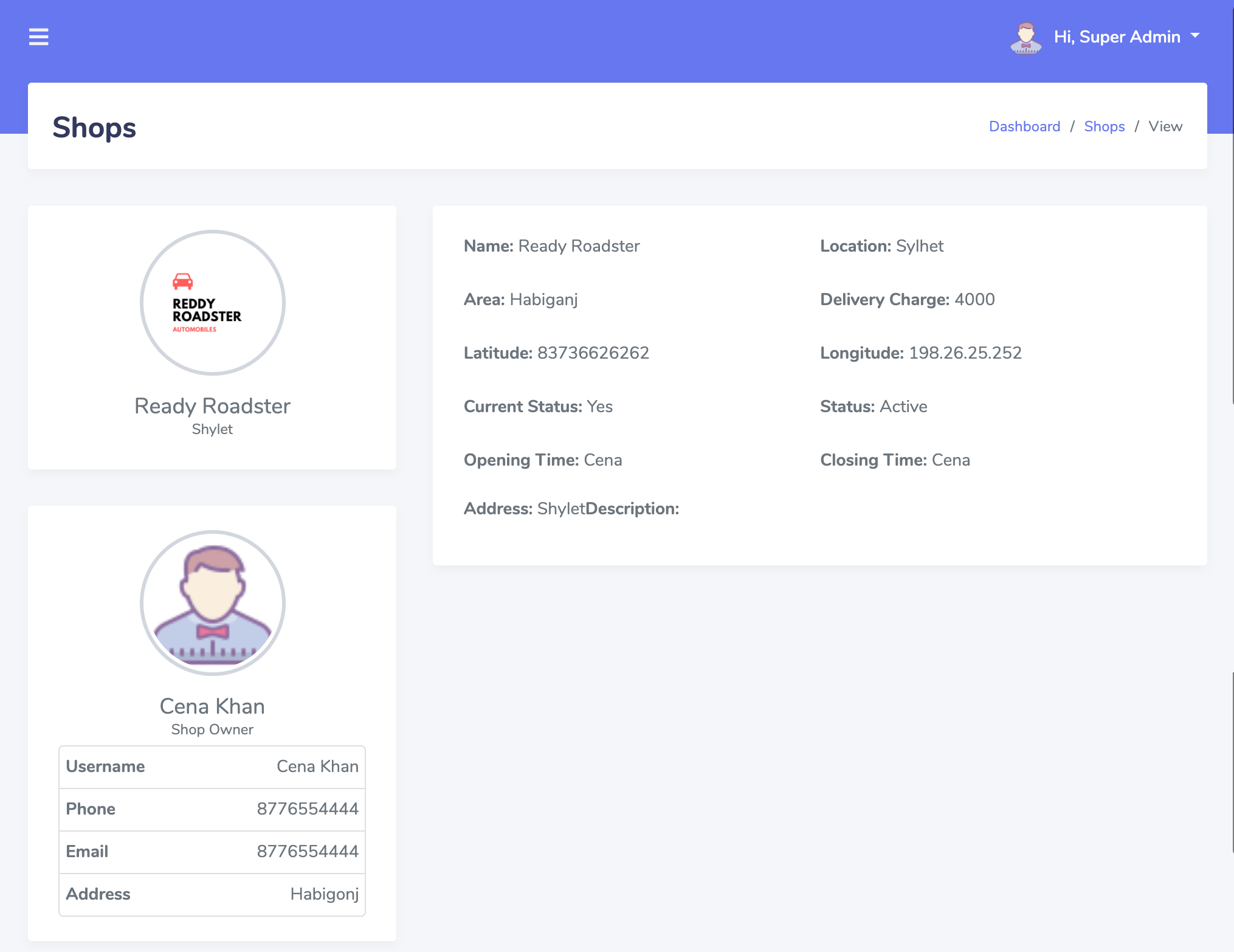Viewport: 1234px width, 952px height.
Task: Select the Email row value 8776554444
Action: pos(308,852)
